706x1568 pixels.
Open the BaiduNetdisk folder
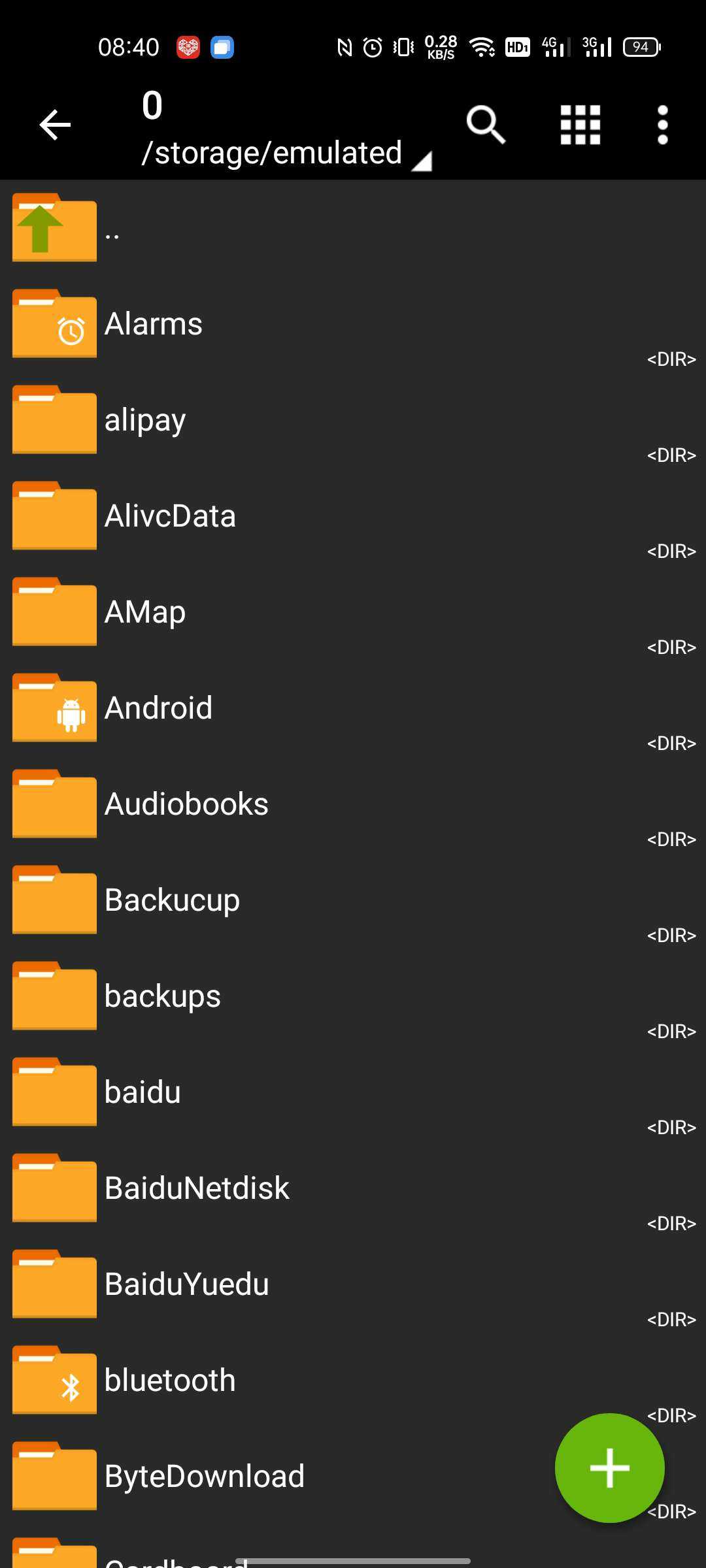pos(197,1188)
